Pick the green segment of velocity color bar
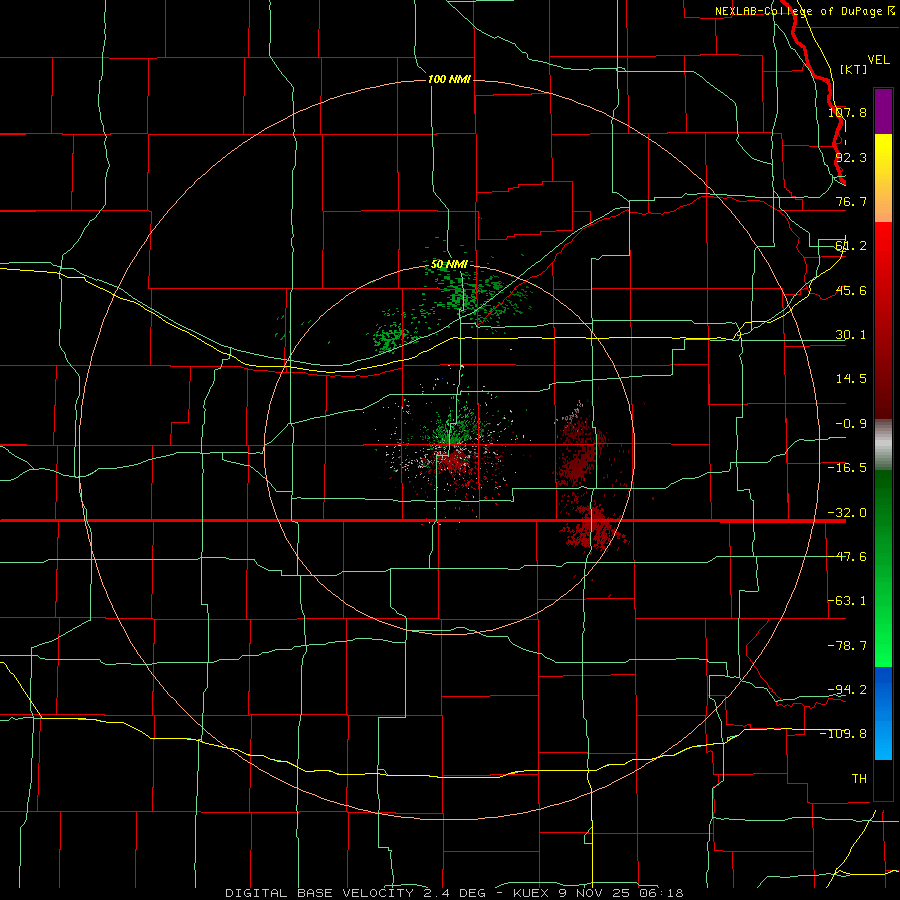This screenshot has width=900, height=900. click(883, 568)
